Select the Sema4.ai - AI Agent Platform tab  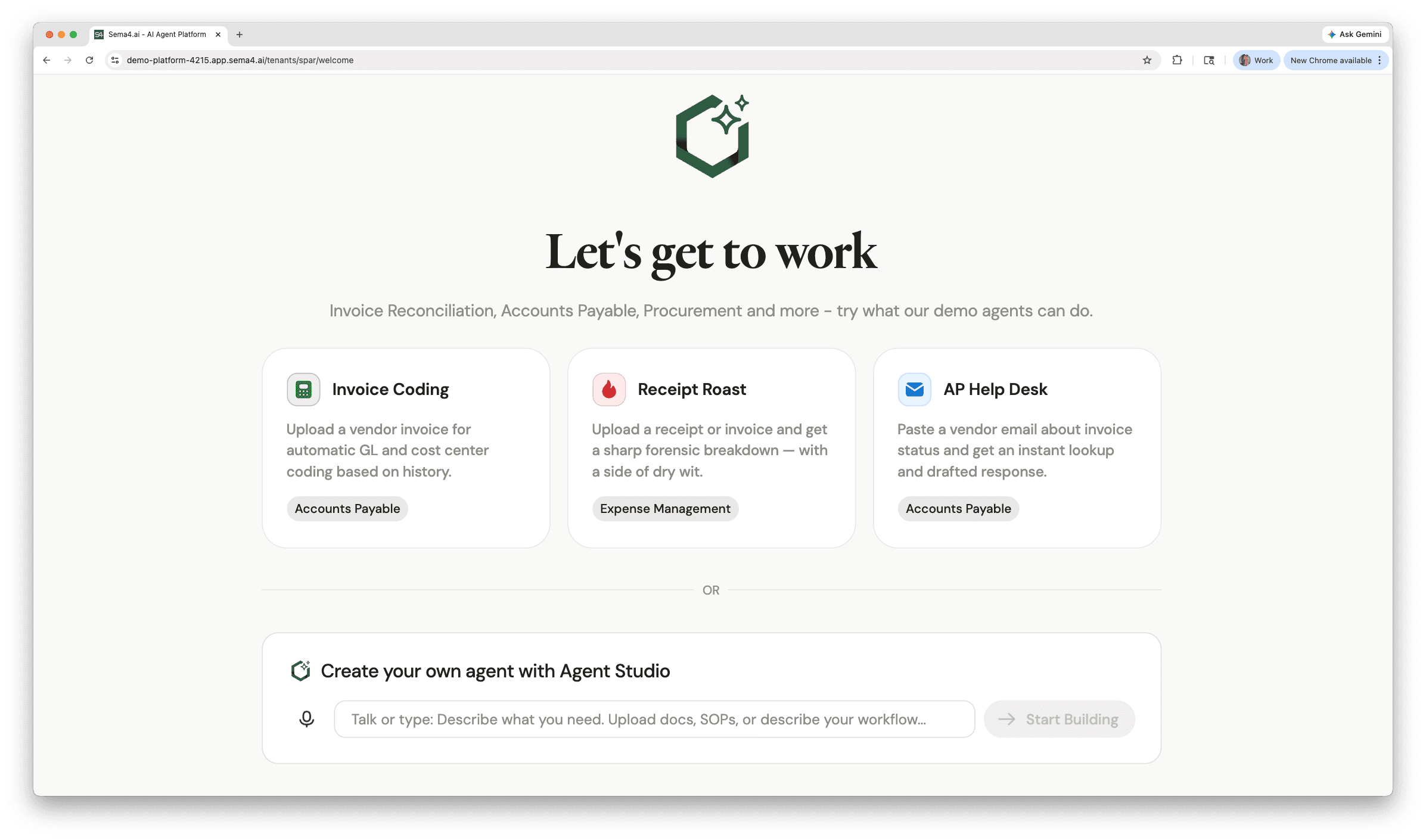click(x=159, y=35)
